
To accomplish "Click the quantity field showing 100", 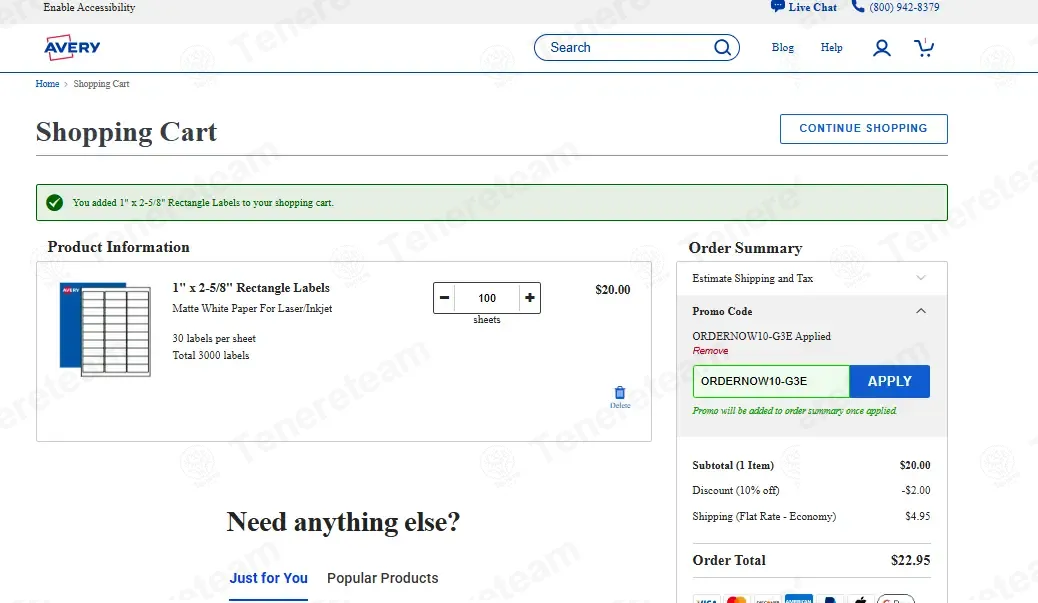I will [x=487, y=298].
